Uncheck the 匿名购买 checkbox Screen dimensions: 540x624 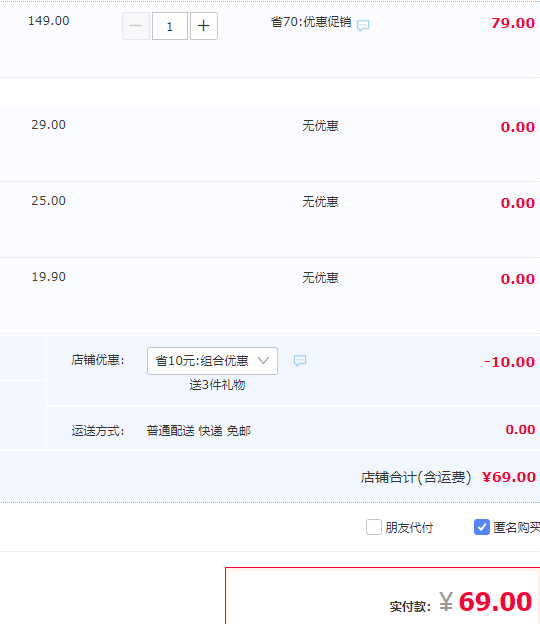(482, 527)
